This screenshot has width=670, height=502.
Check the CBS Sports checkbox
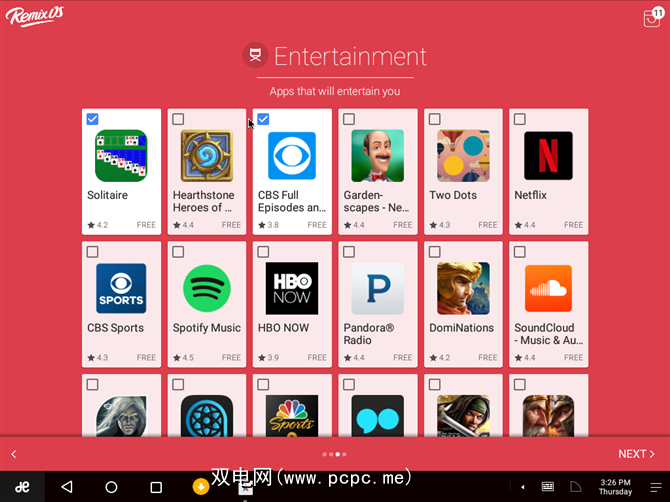92,252
